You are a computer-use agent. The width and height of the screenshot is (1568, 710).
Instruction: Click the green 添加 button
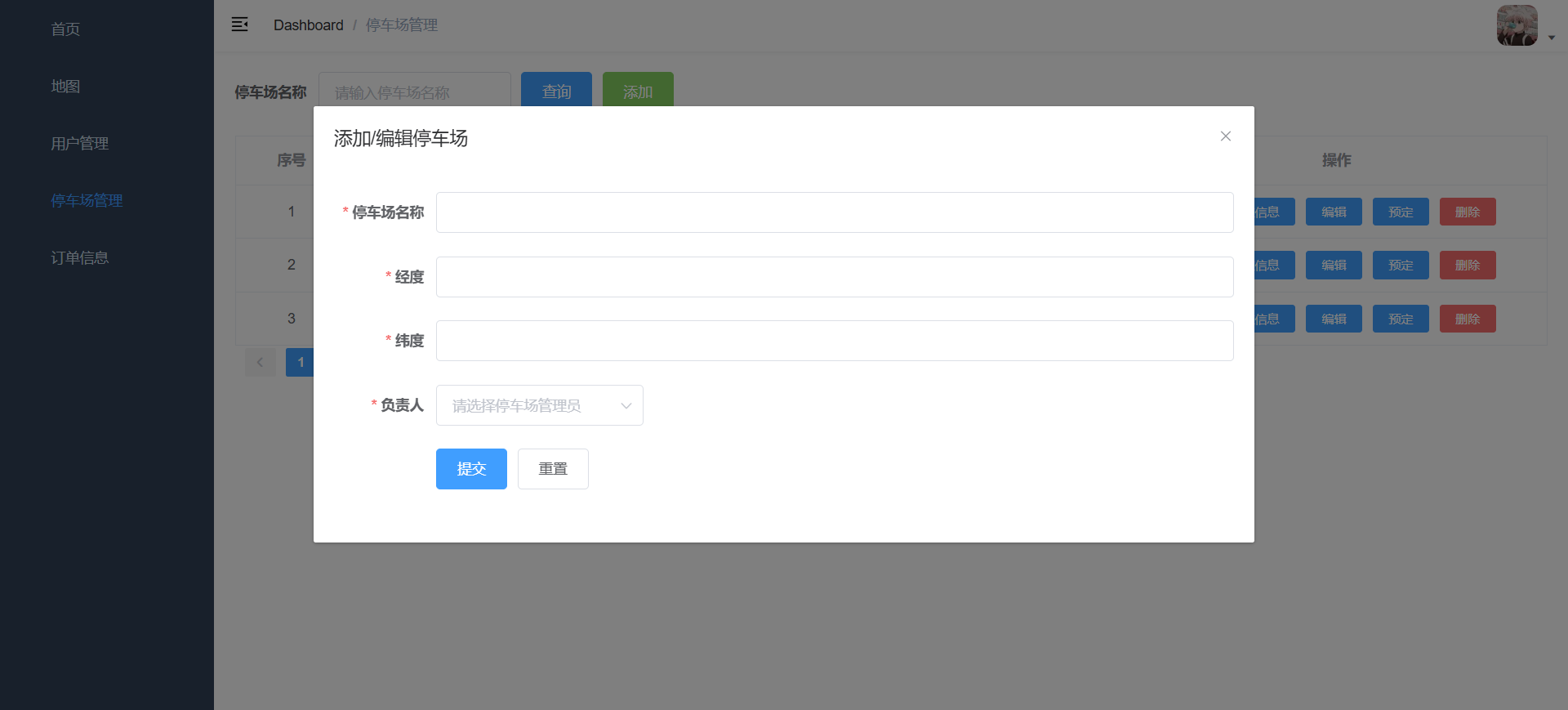(x=638, y=89)
